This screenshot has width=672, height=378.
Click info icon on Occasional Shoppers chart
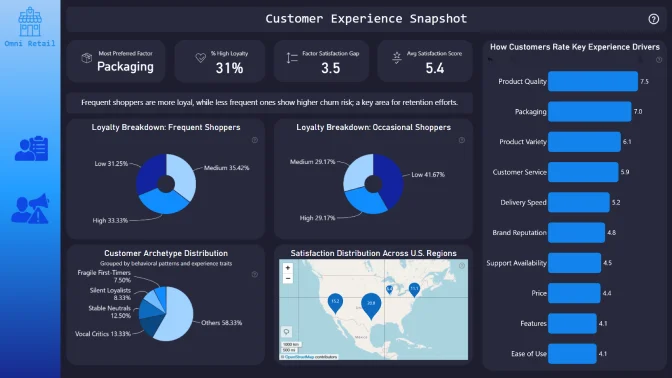pos(462,140)
